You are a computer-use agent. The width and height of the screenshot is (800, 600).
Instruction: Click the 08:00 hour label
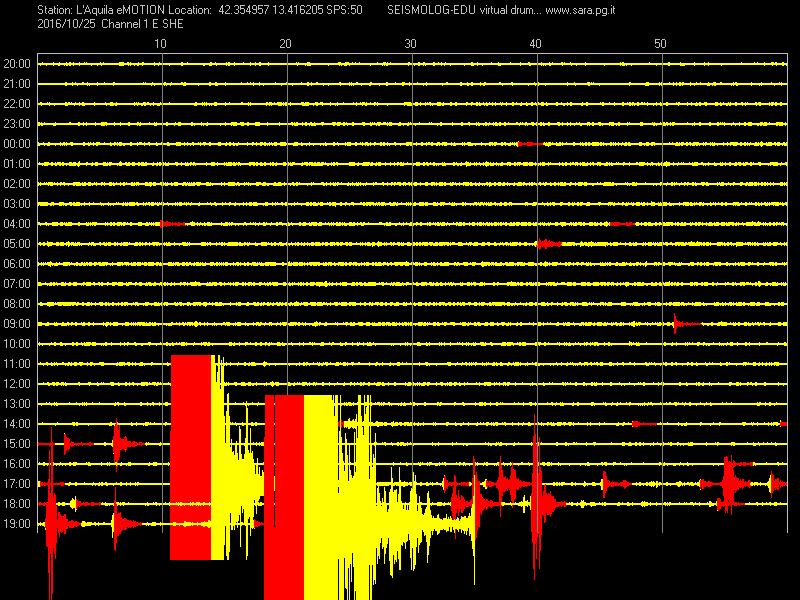[x=17, y=304]
